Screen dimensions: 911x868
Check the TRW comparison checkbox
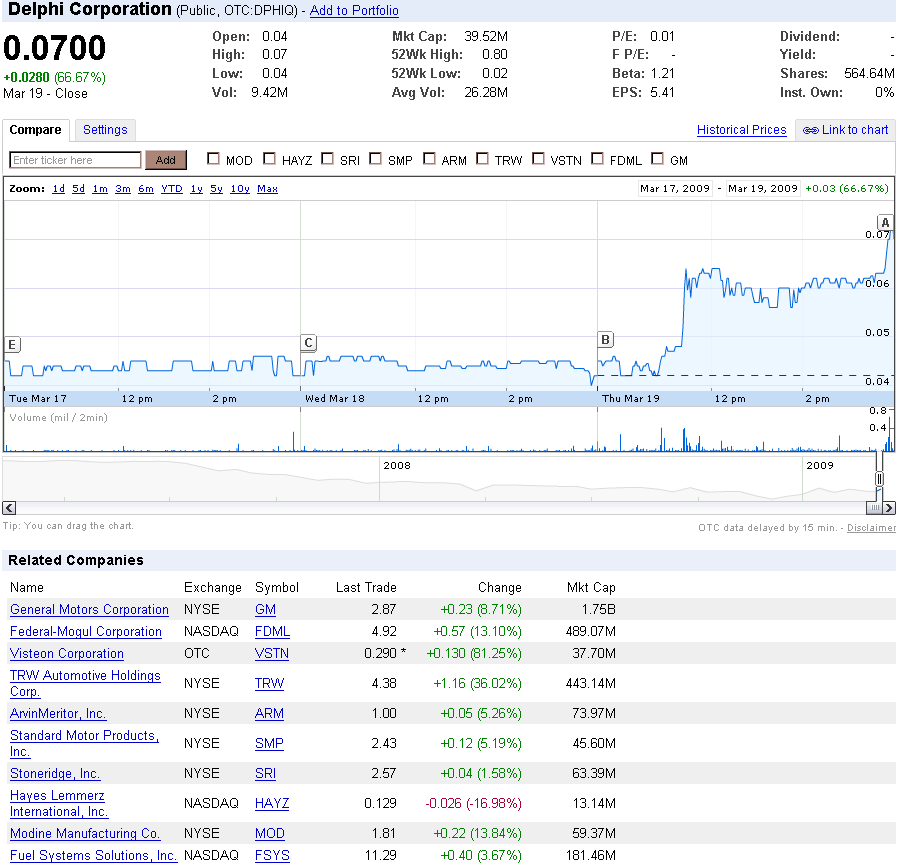(482, 159)
